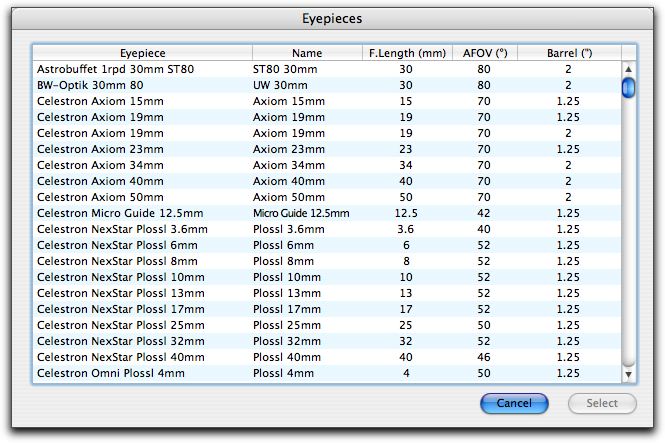
Task: Sort by F.Length (mm) column header
Action: point(406,53)
